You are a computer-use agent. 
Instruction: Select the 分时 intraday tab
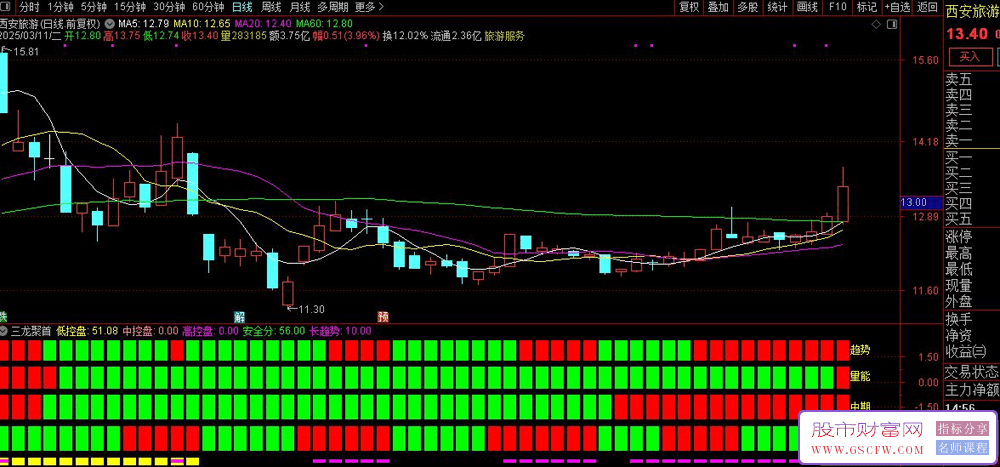pos(30,7)
